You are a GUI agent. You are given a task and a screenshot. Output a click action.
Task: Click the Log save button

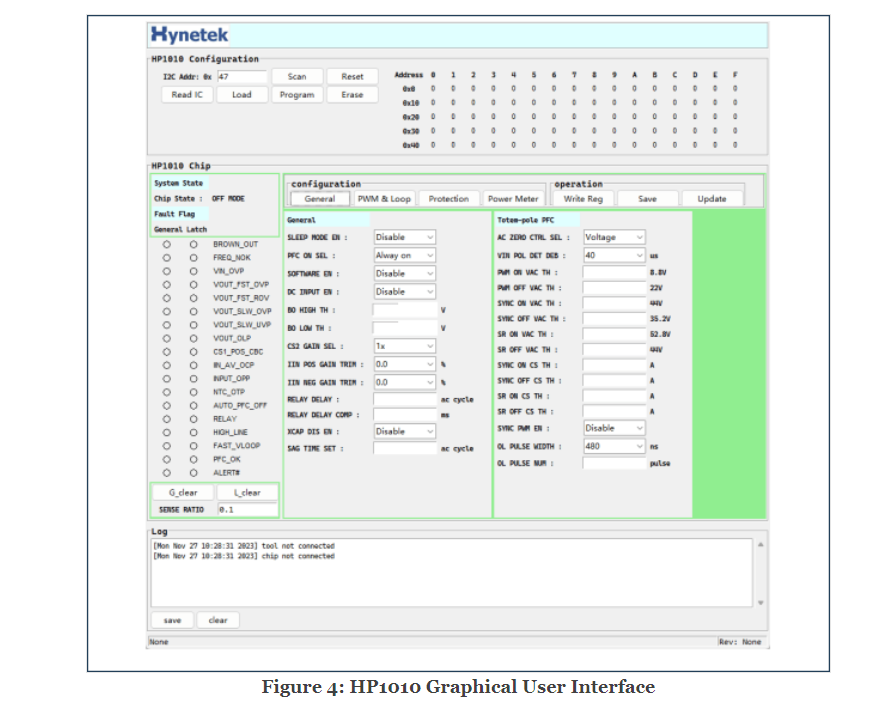[173, 620]
